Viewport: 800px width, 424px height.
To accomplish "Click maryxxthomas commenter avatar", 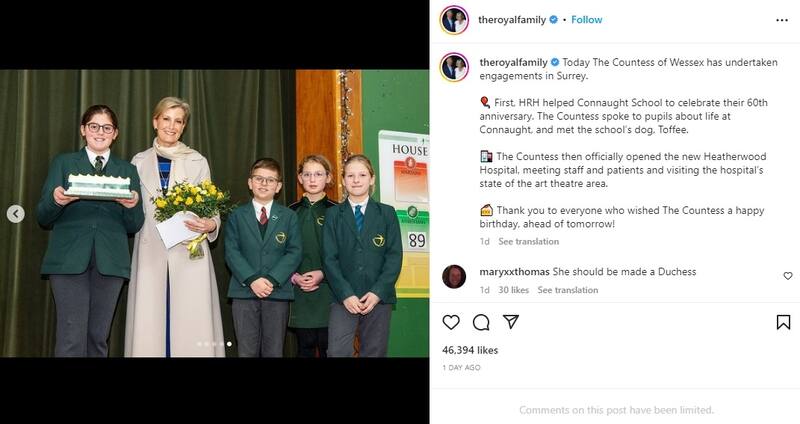I will (454, 277).
